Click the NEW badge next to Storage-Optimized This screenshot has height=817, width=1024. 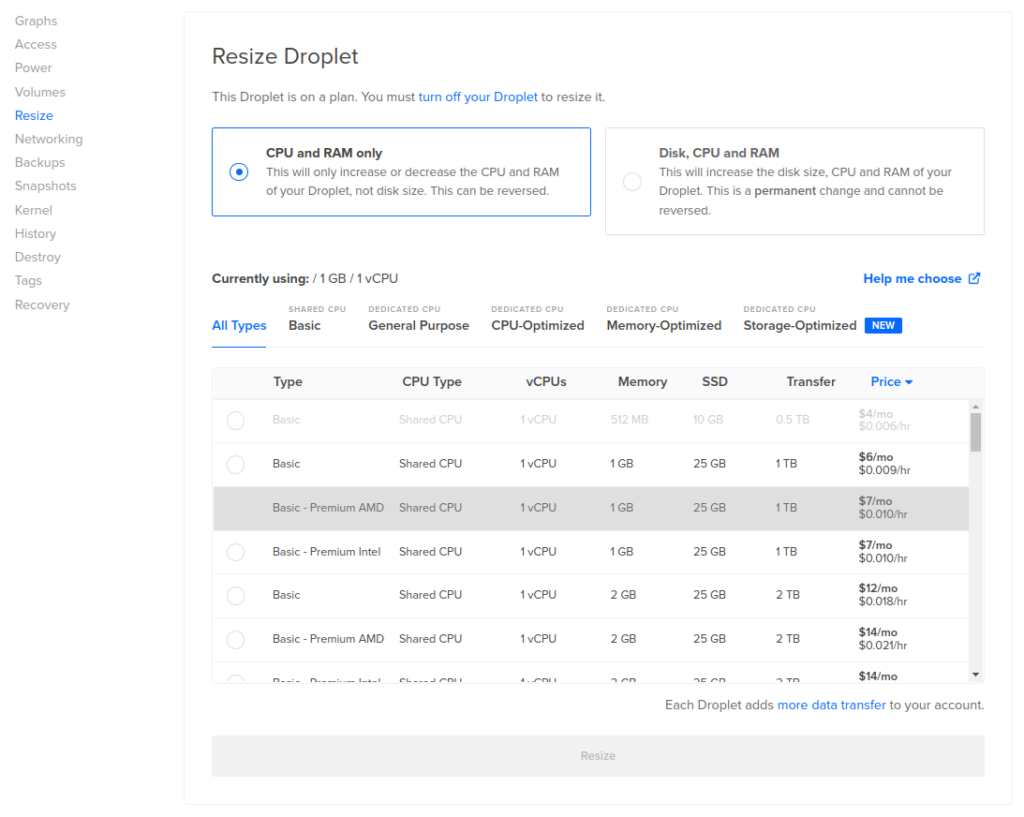click(883, 325)
